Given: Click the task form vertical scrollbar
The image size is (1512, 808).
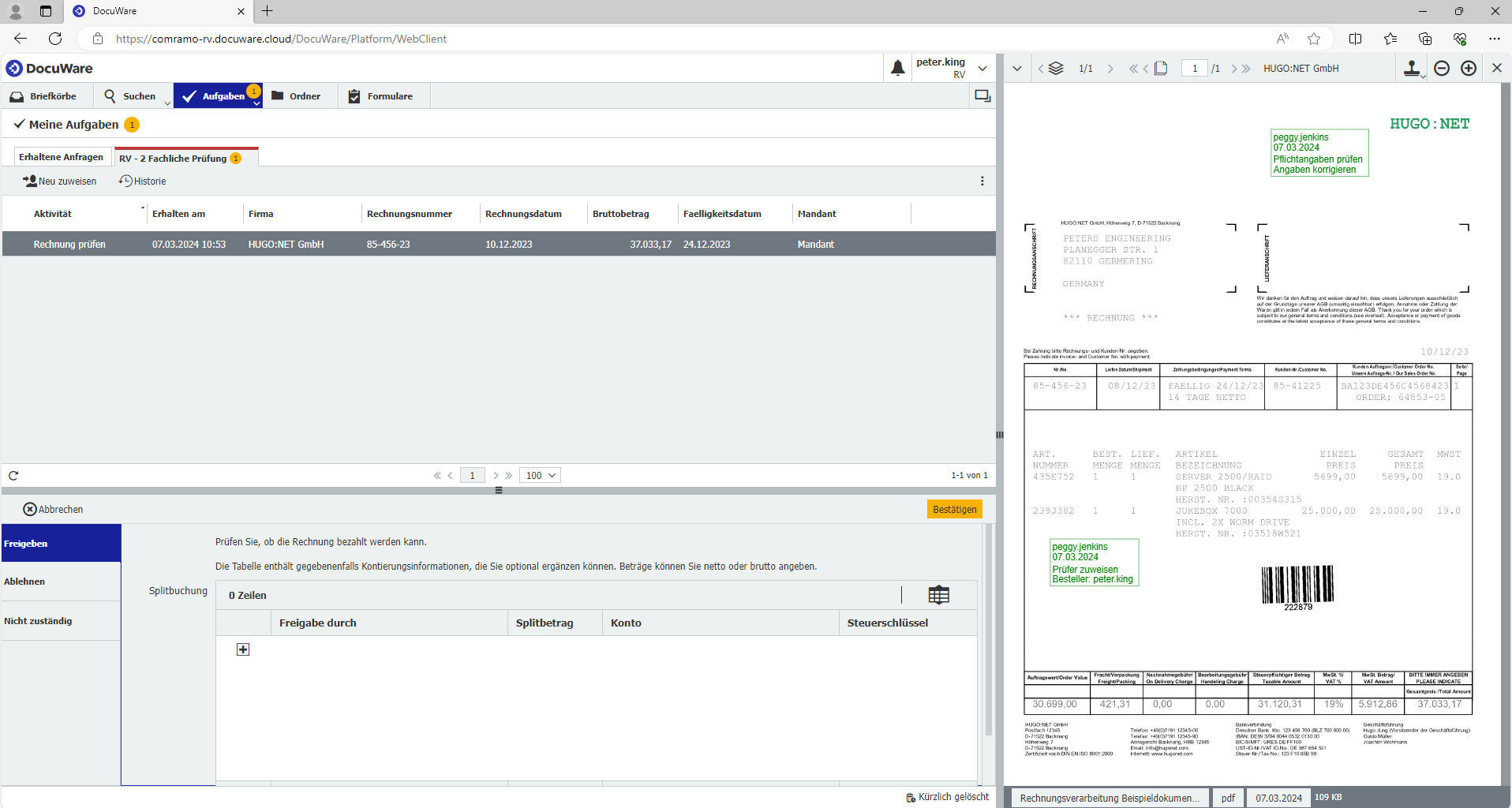Looking at the screenshot, I should click(988, 631).
